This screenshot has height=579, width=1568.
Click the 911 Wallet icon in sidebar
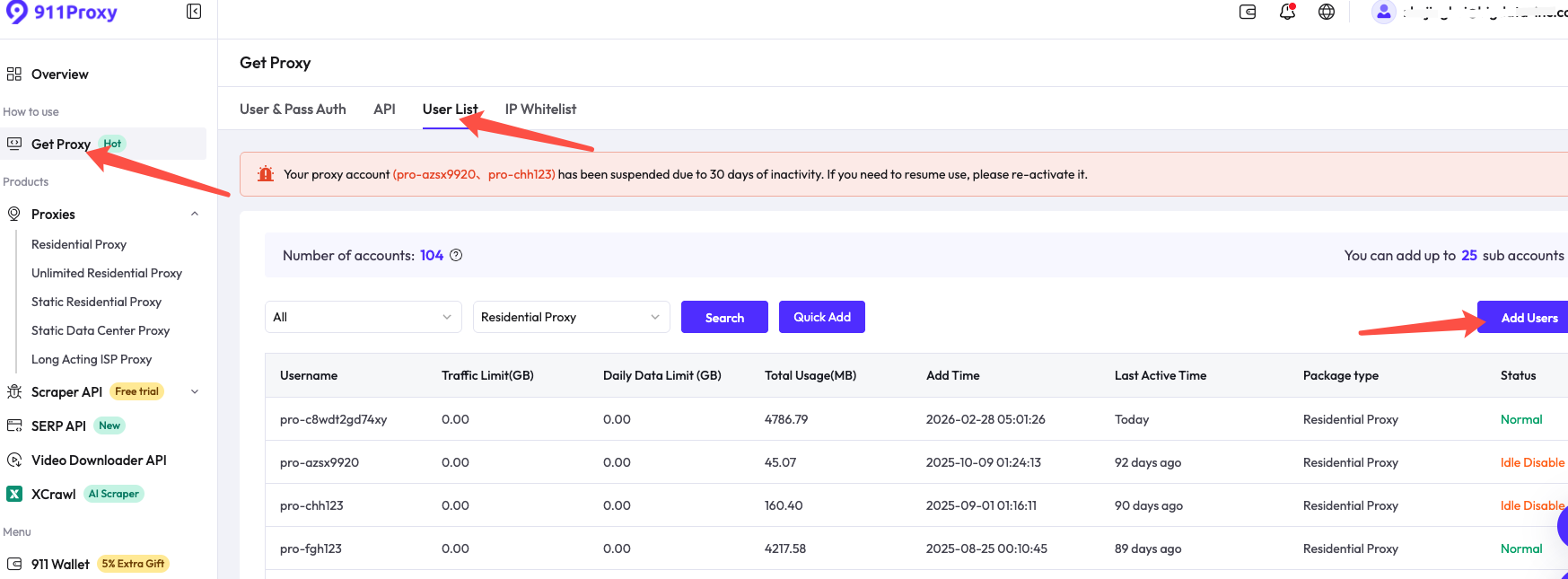(14, 564)
